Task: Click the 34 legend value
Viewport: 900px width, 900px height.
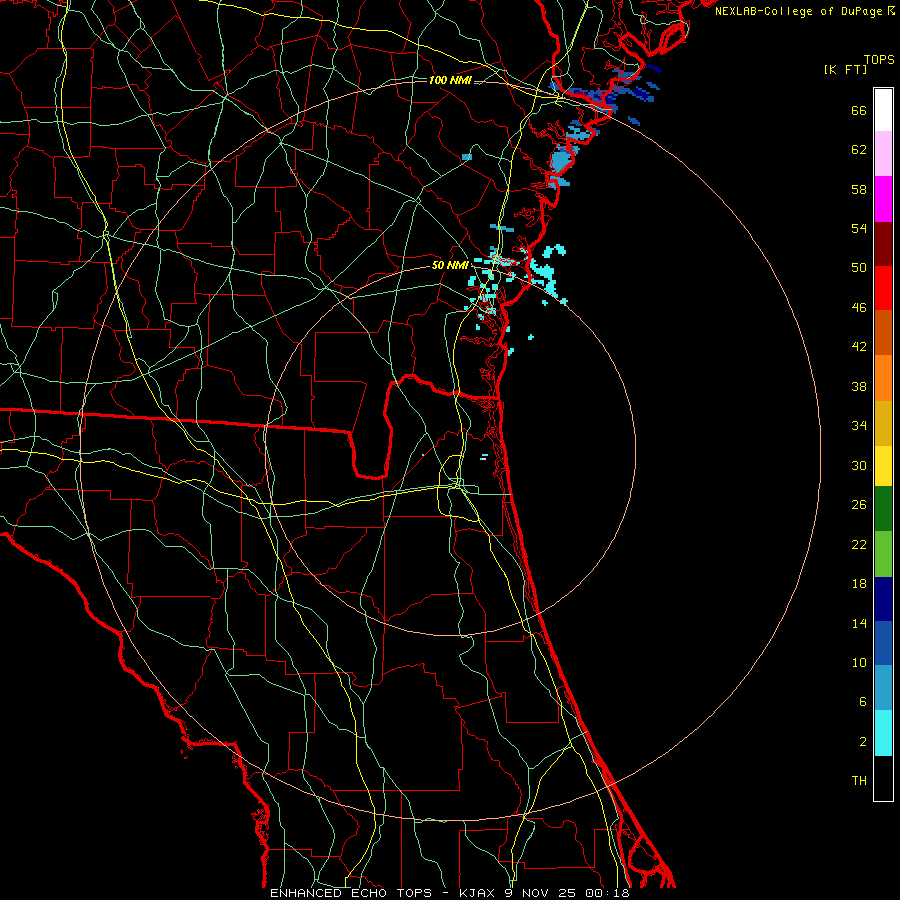Action: pyautogui.click(x=859, y=425)
